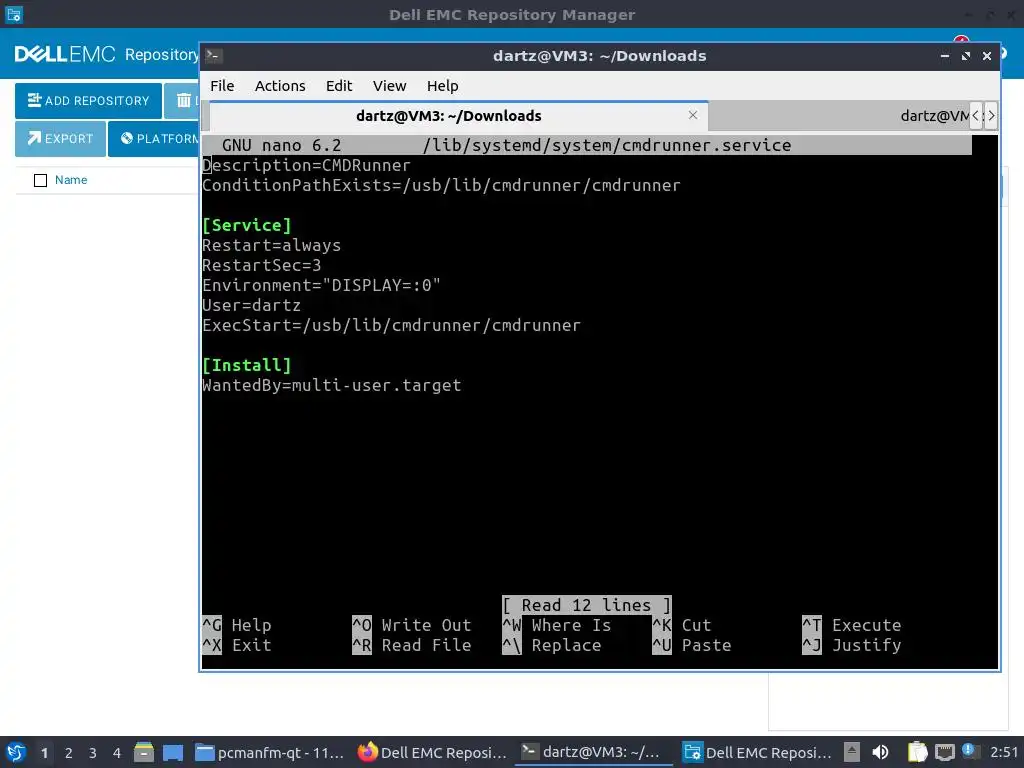The height and width of the screenshot is (768, 1024).
Task: Click the Restart=always line in nano
Action: [x=271, y=246]
